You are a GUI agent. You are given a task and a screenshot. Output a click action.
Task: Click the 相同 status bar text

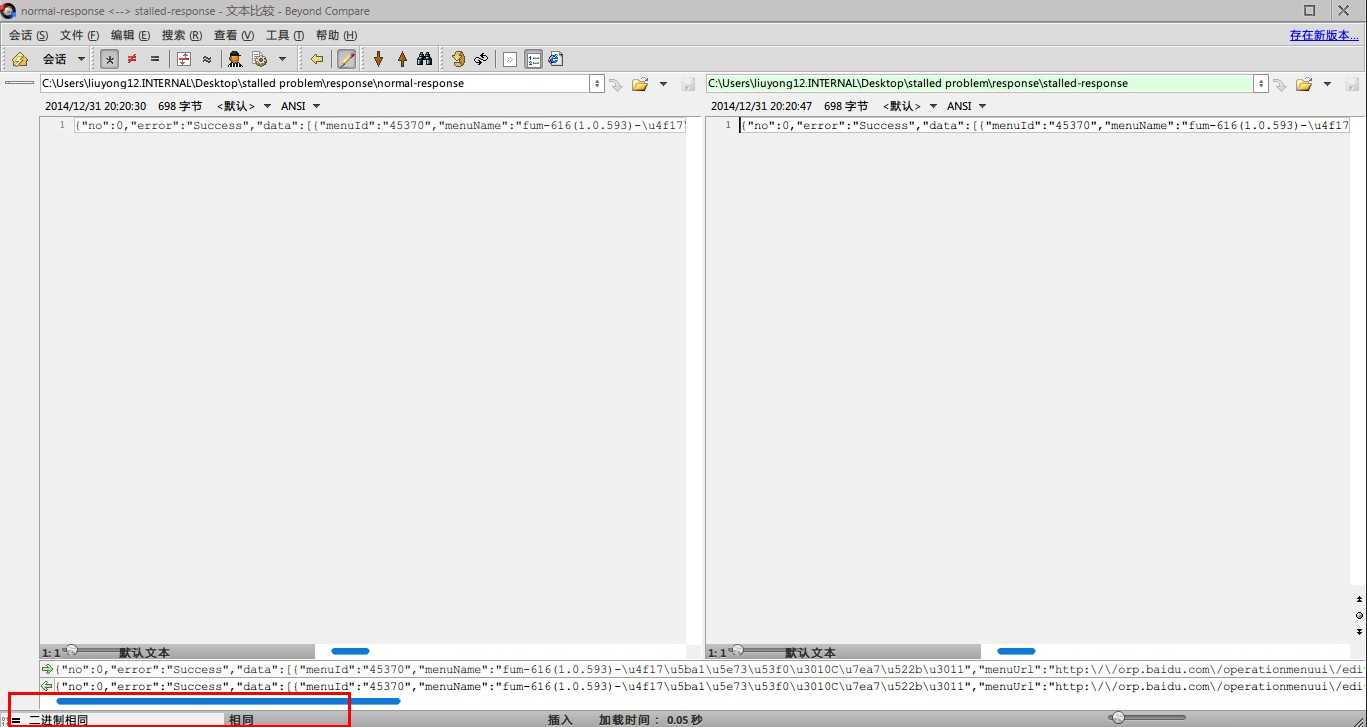241,720
